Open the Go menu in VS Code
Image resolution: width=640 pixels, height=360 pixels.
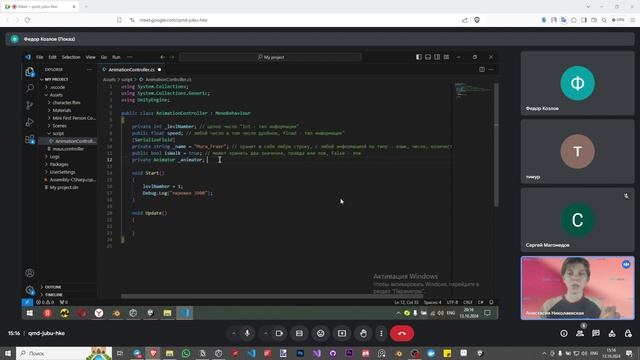tap(104, 57)
